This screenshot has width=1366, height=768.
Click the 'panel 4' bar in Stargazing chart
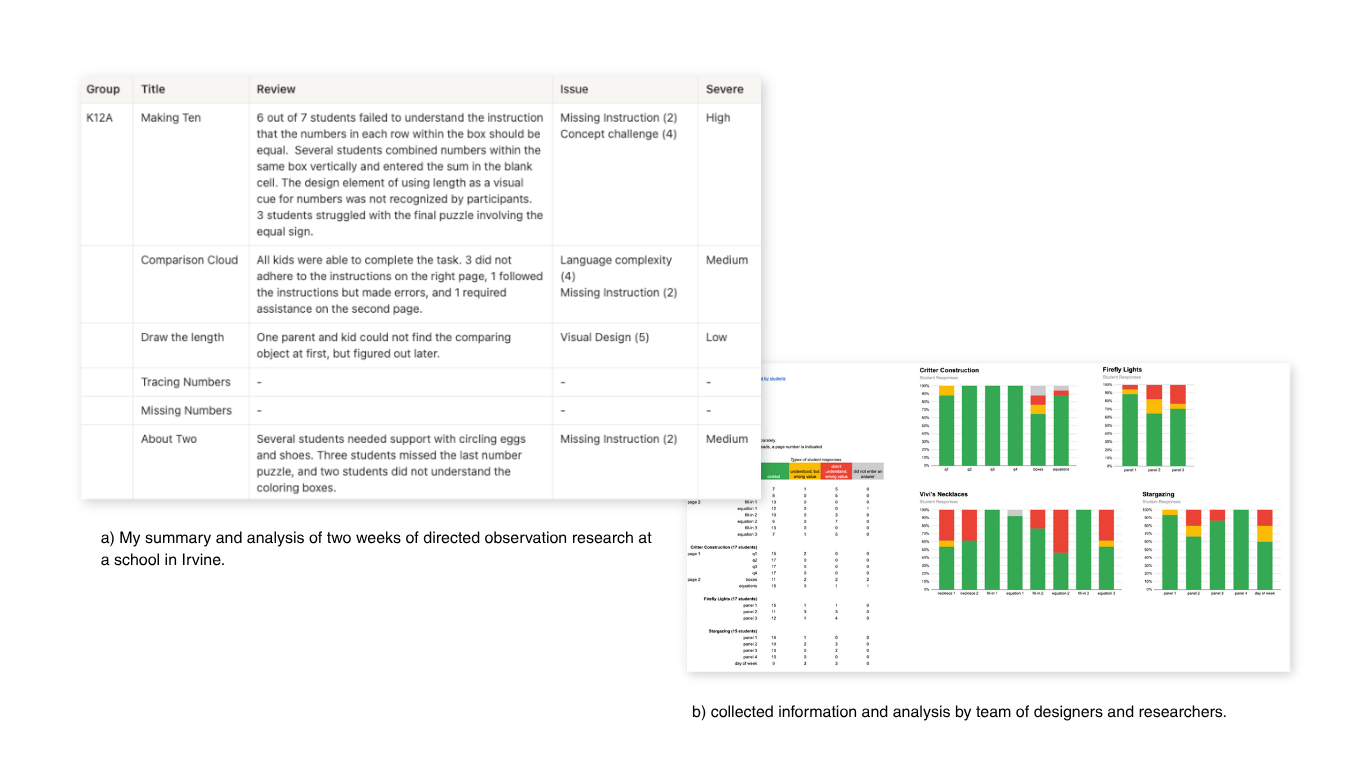tap(1241, 550)
